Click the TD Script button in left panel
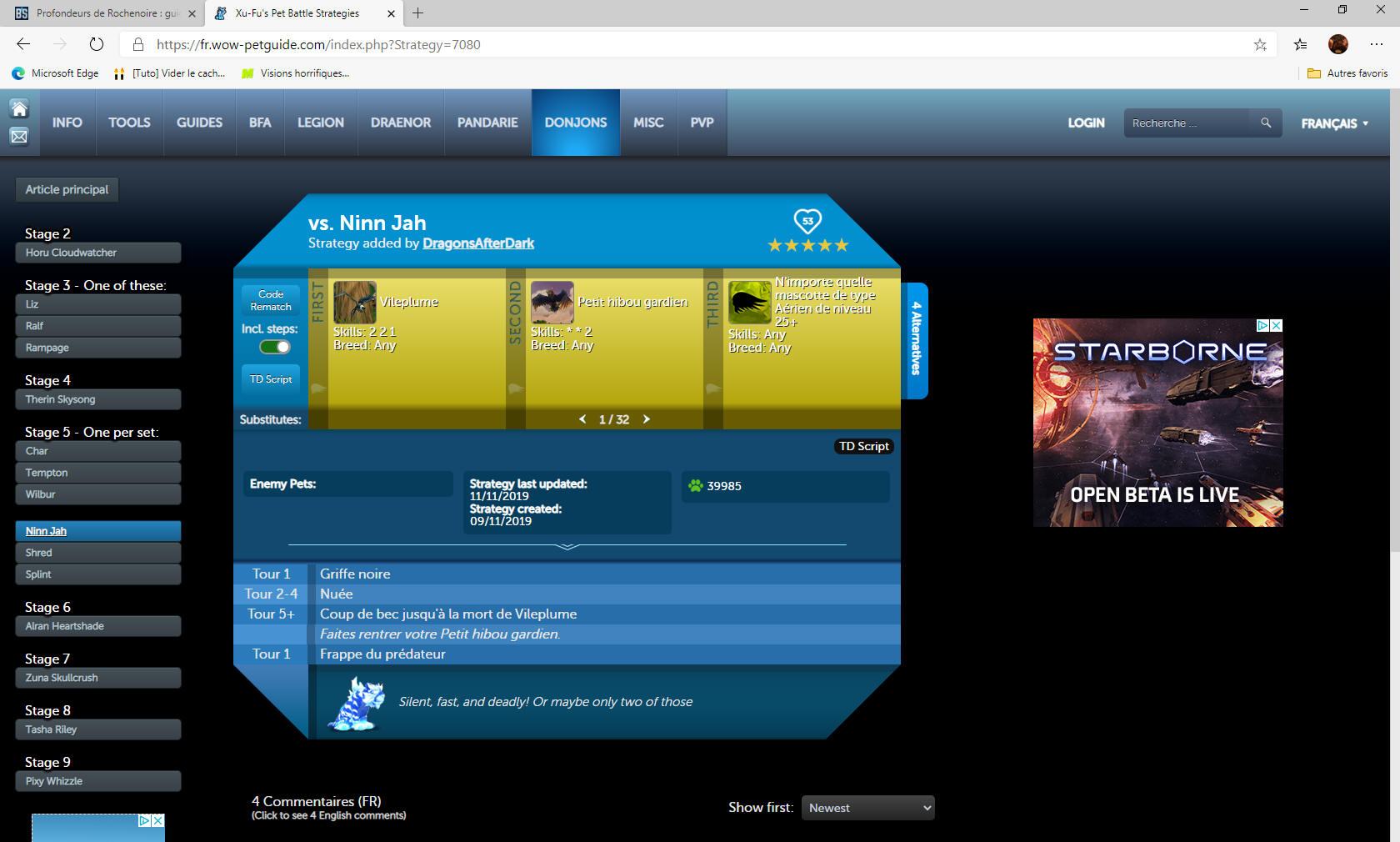 tap(271, 379)
